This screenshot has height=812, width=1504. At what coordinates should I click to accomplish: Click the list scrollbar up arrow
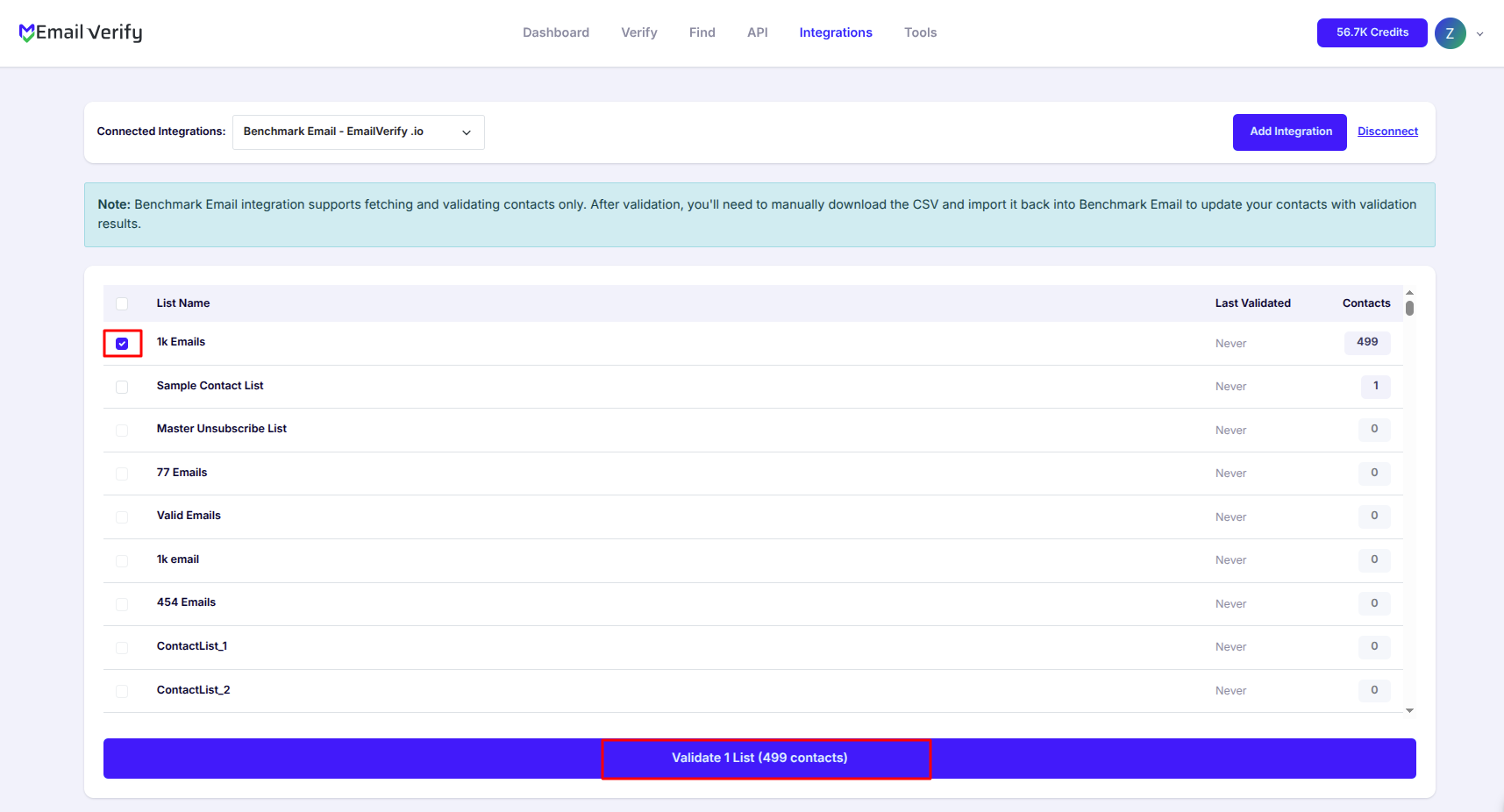point(1409,292)
